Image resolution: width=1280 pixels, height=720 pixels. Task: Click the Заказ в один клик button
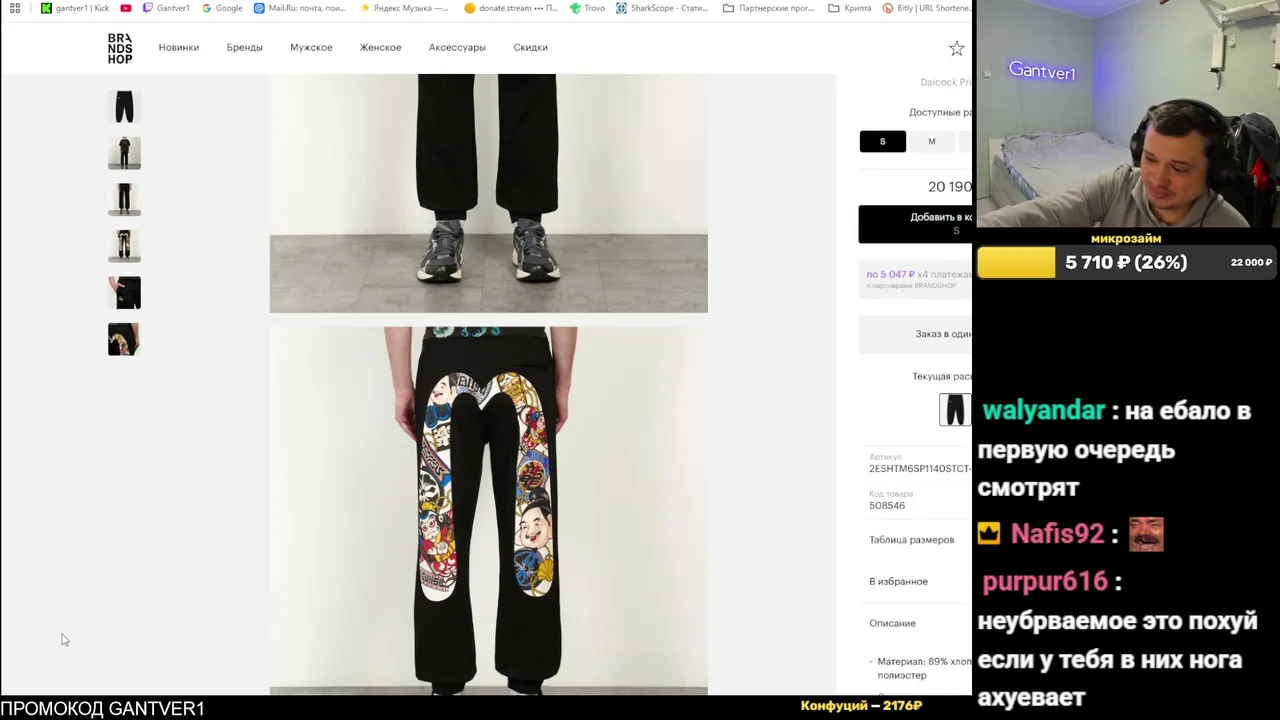click(x=915, y=334)
